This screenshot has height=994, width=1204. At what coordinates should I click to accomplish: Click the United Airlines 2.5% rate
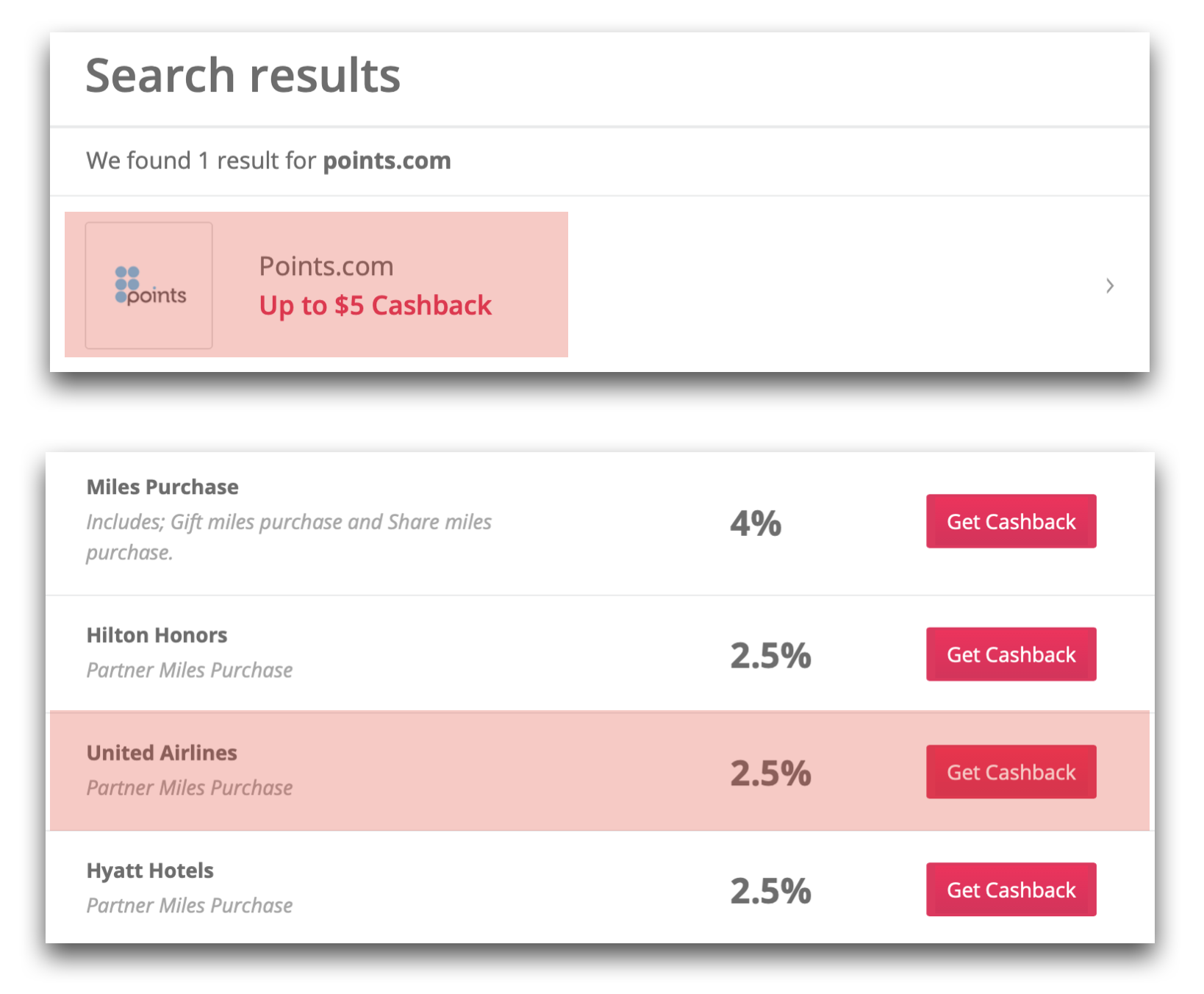coord(770,773)
